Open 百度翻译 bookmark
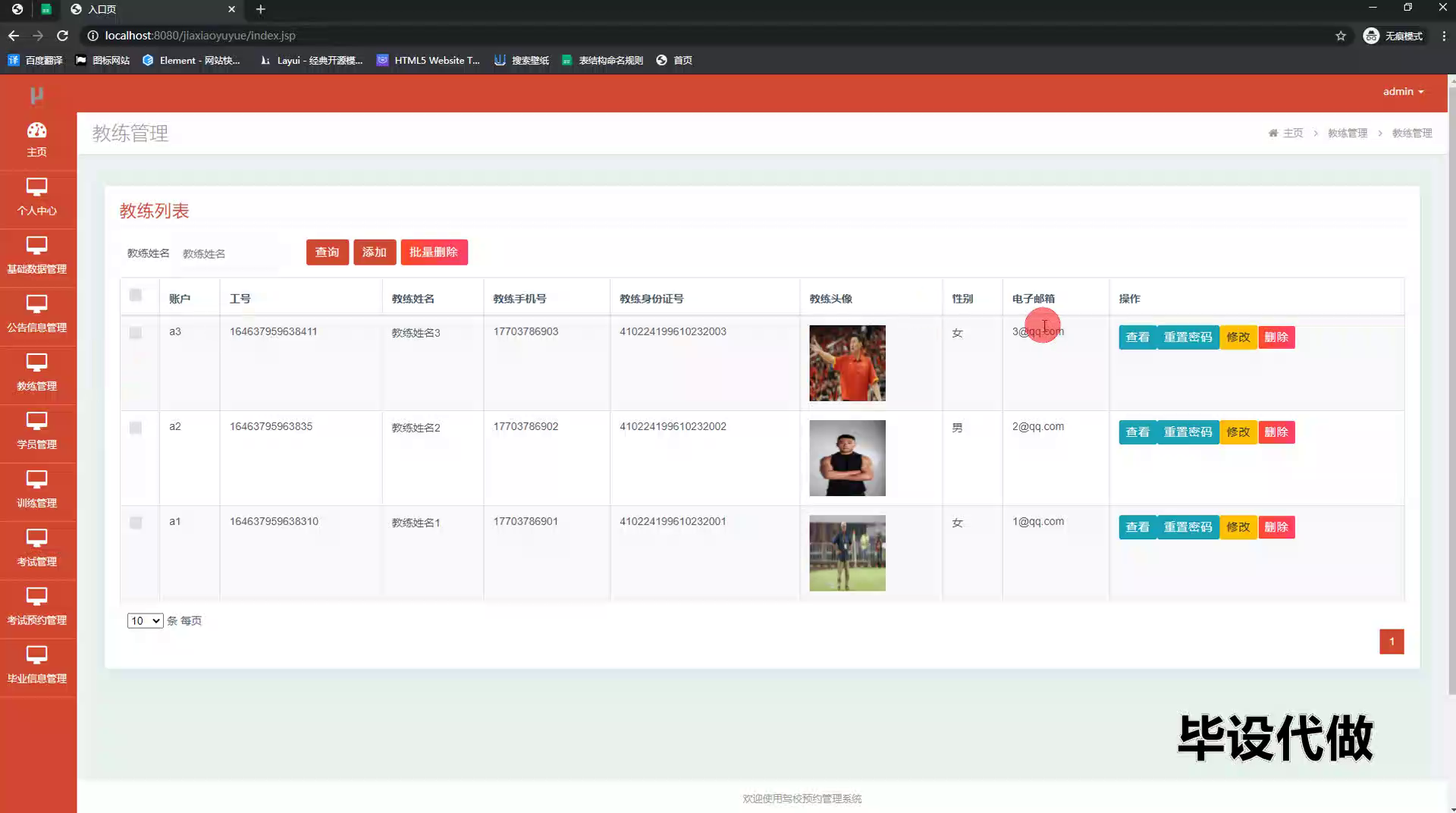Viewport: 1456px width, 813px height. point(35,60)
